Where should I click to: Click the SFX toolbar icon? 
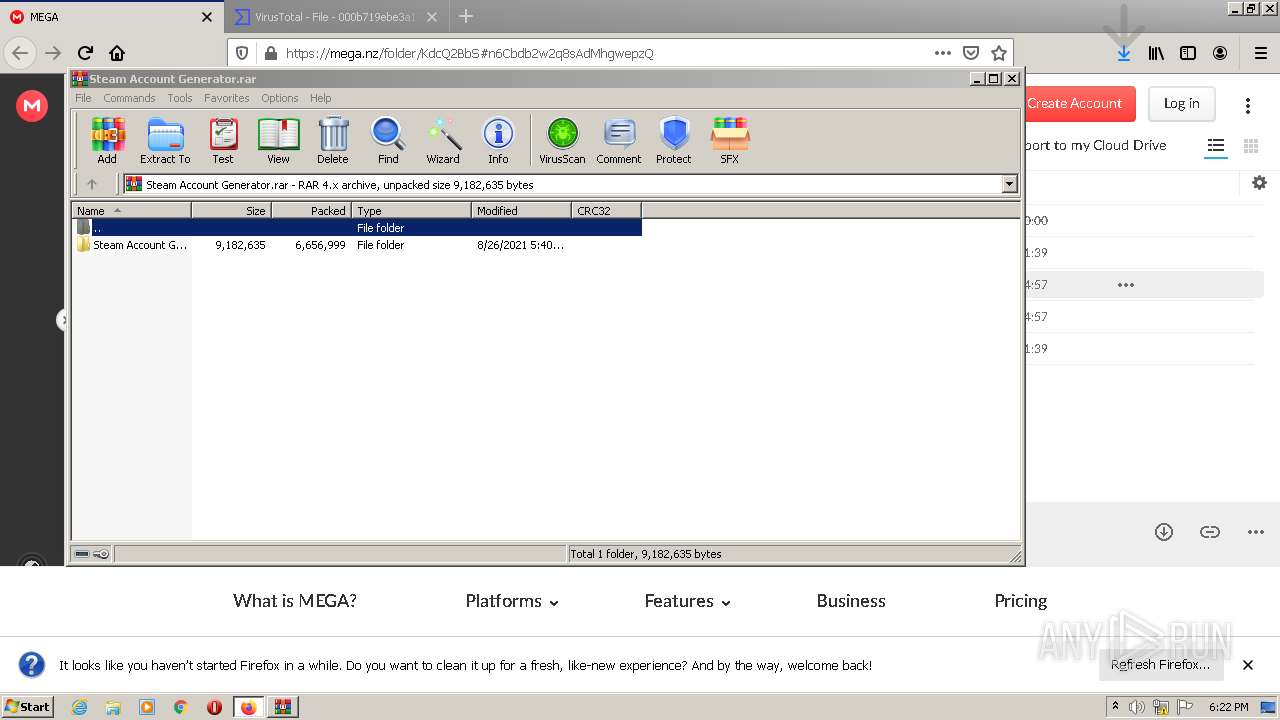[730, 140]
